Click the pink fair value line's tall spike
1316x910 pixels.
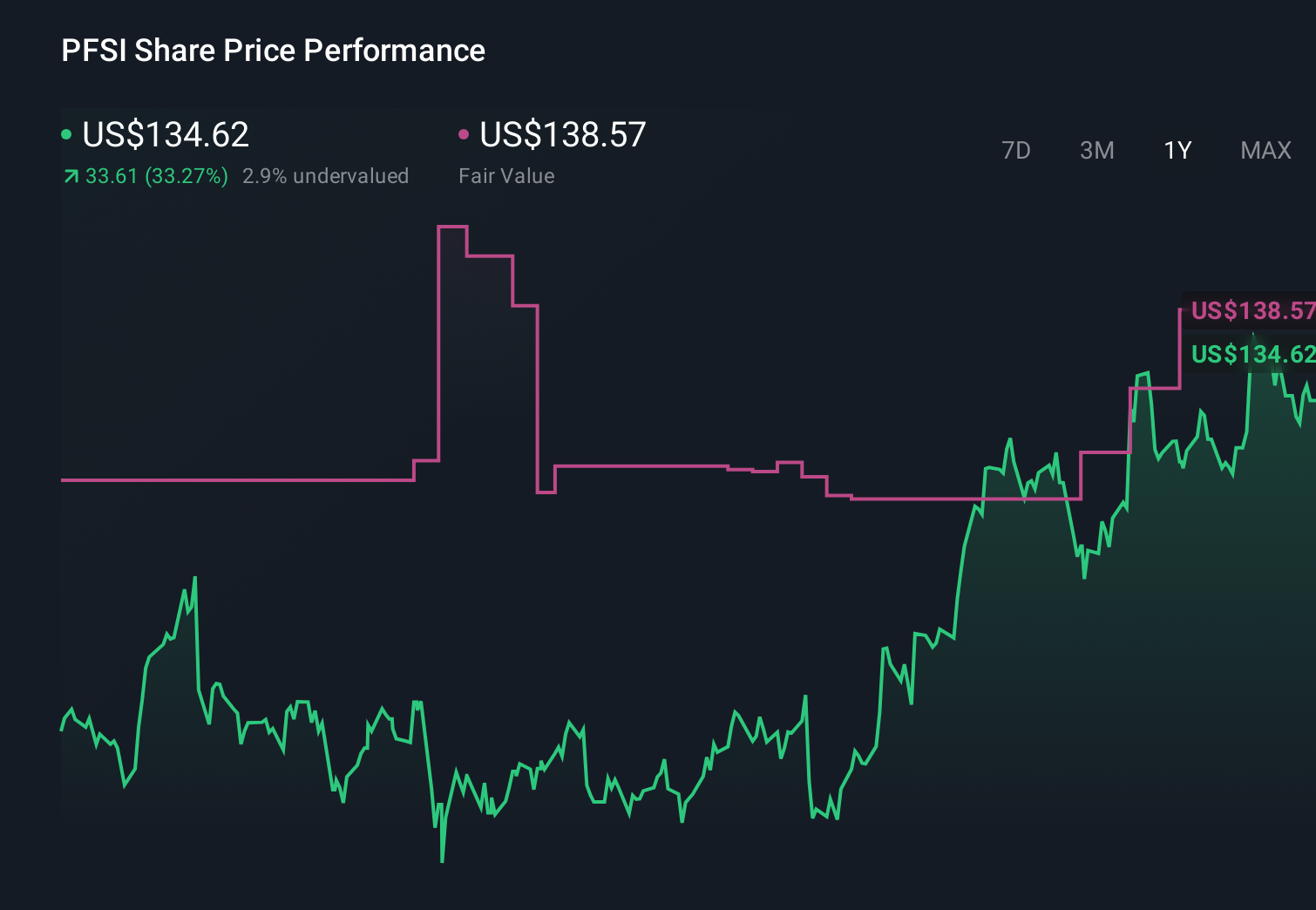point(453,229)
